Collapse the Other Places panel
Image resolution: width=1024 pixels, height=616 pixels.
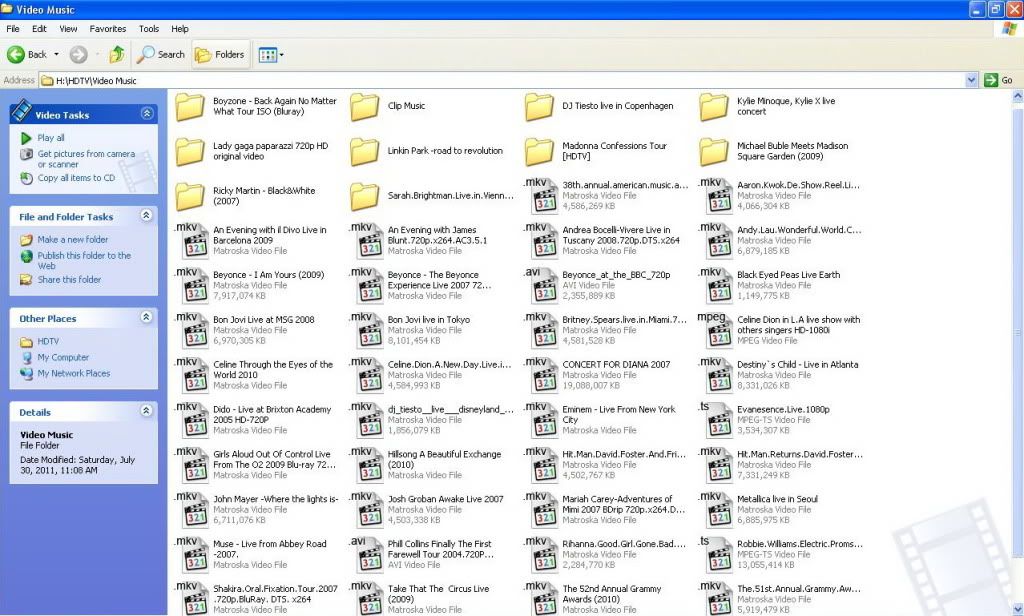pyautogui.click(x=146, y=317)
